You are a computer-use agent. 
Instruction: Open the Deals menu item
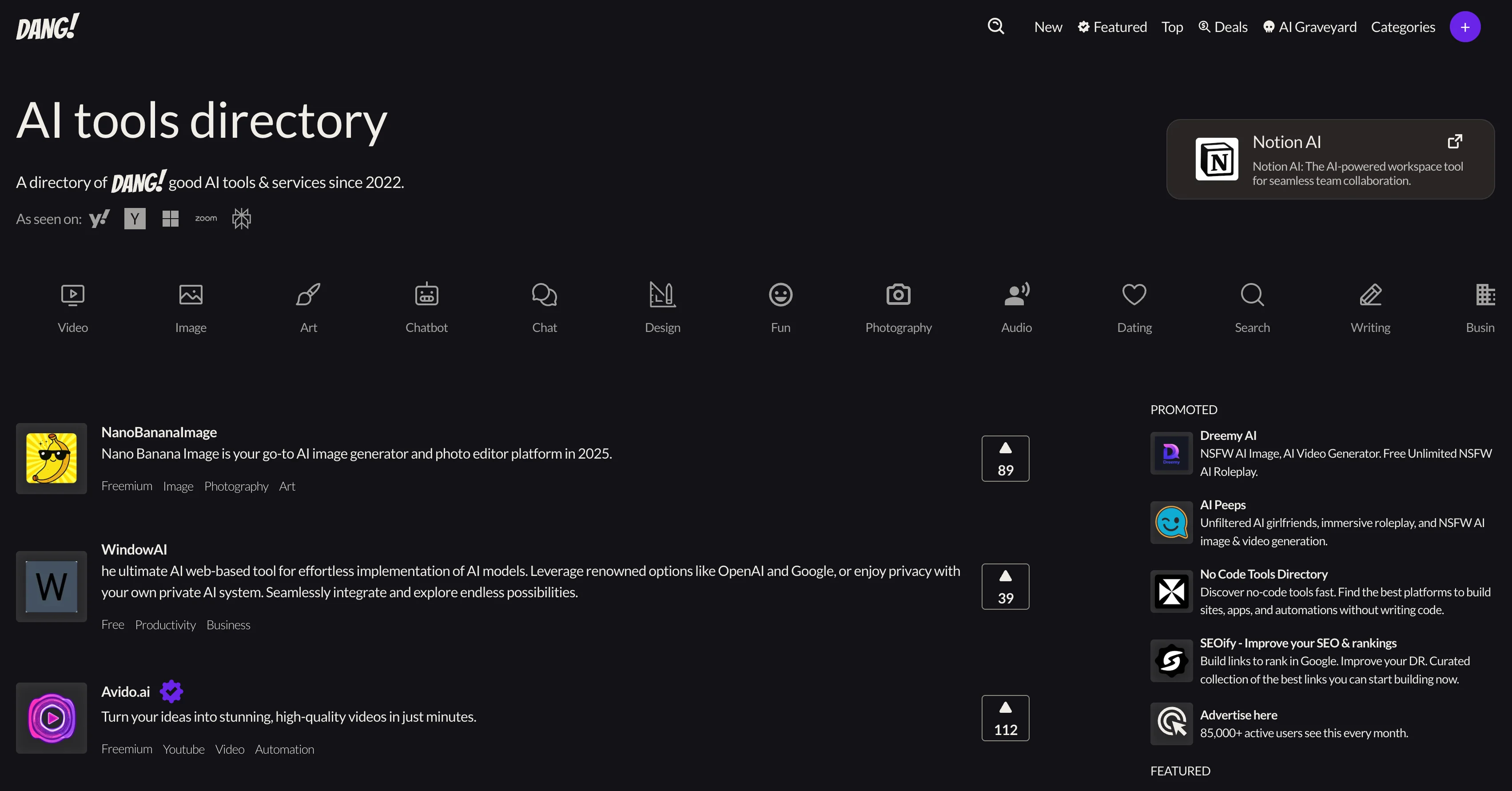tap(1223, 27)
